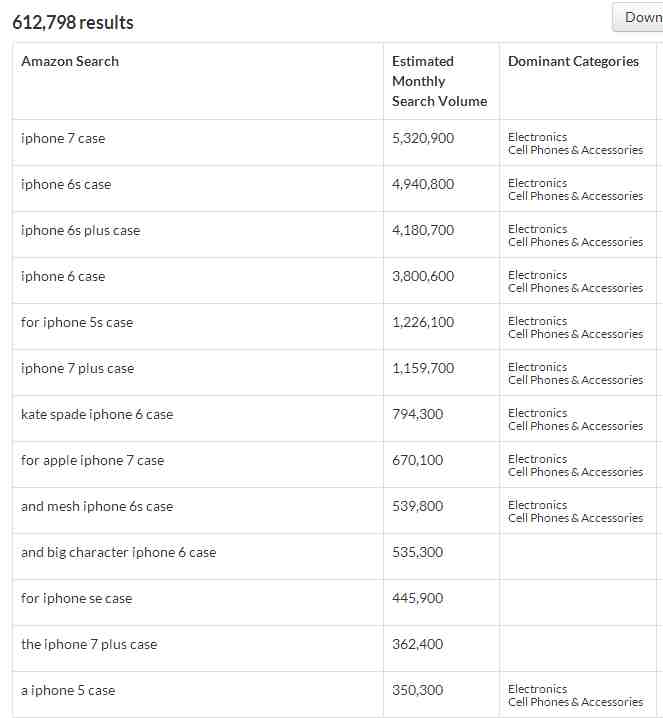Select the "iphone 7 case" search term
The image size is (663, 718).
coord(63,138)
